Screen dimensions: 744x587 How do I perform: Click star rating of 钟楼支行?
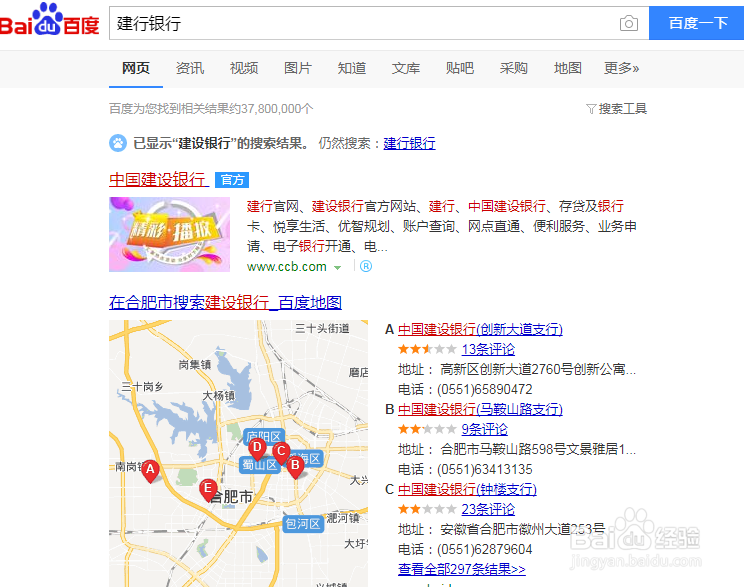click(x=427, y=510)
